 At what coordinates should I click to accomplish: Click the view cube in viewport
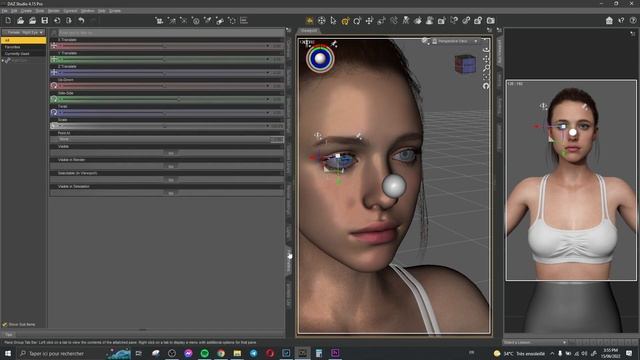coord(465,64)
